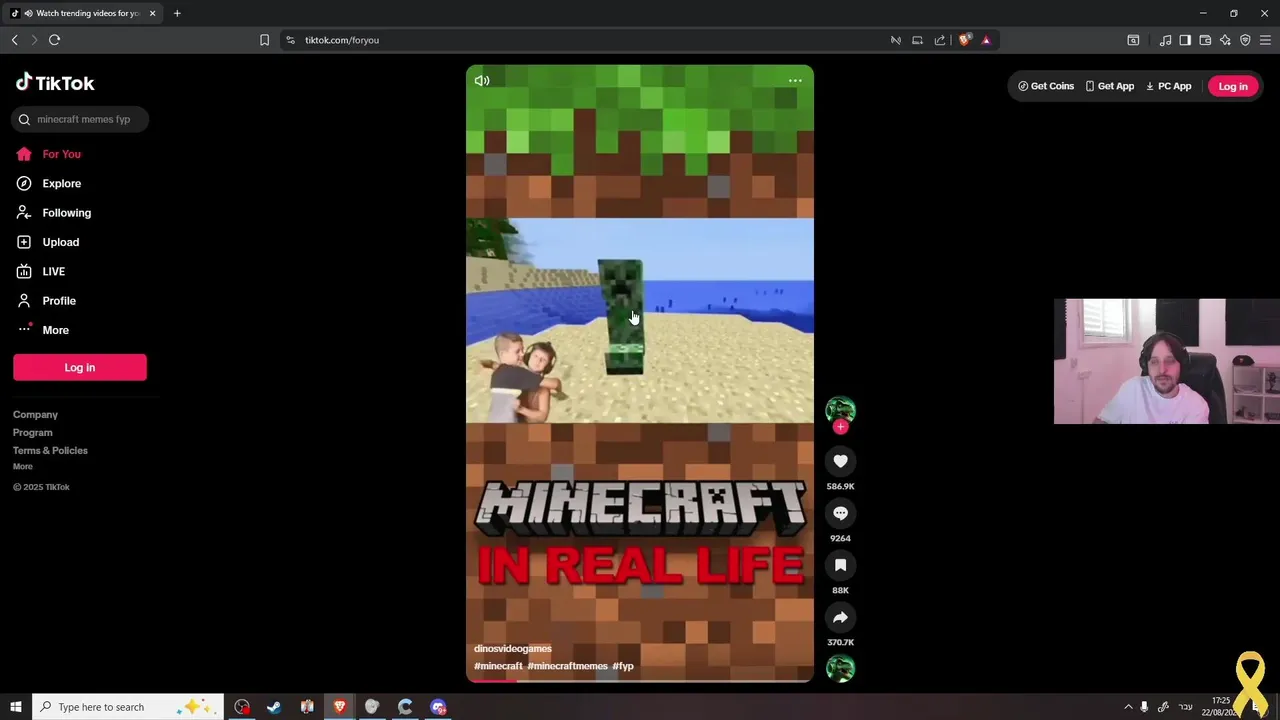Open the Following feed
Viewport: 1280px width, 720px height.
tap(66, 213)
